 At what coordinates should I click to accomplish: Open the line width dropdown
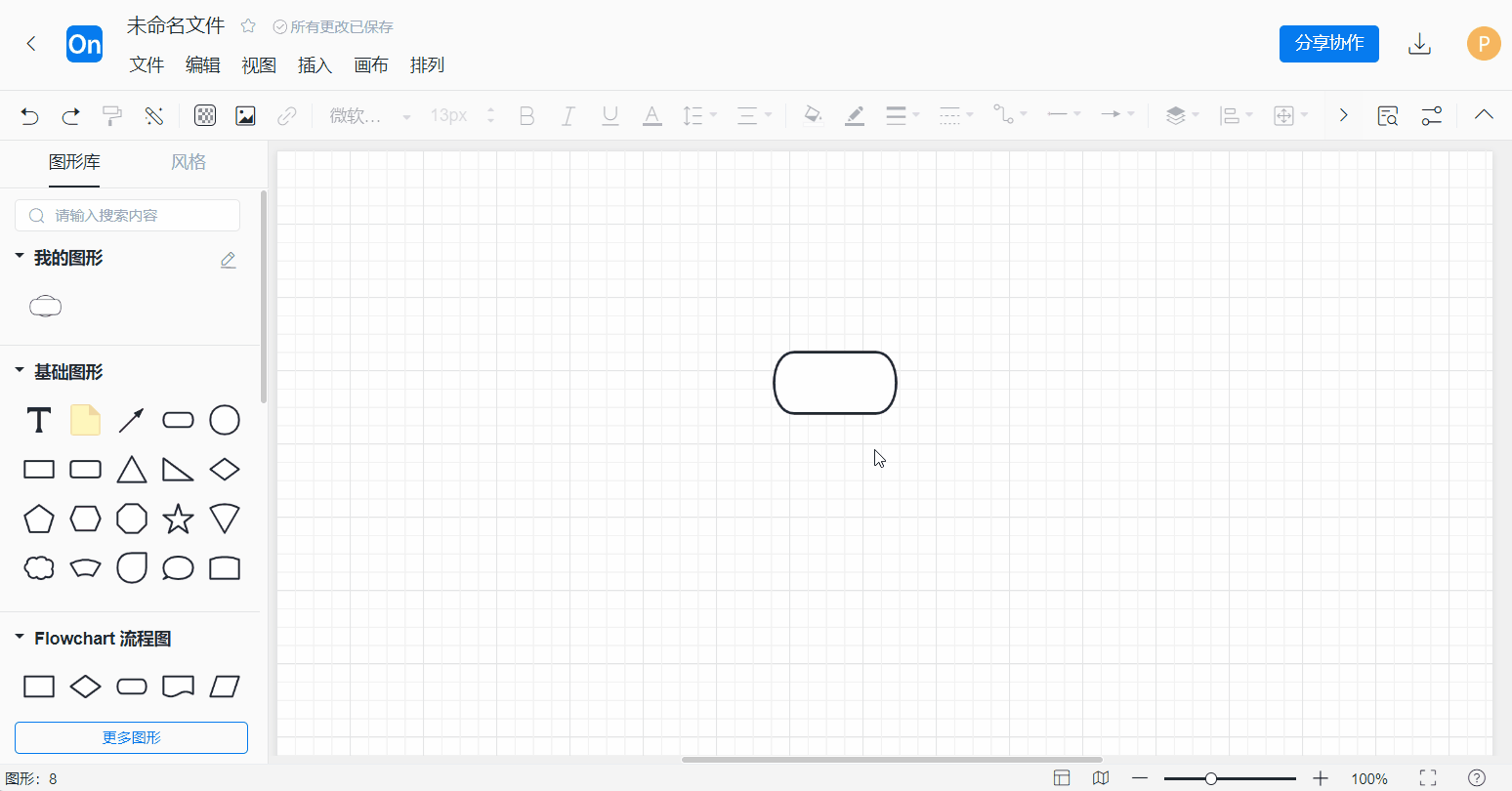(x=903, y=115)
